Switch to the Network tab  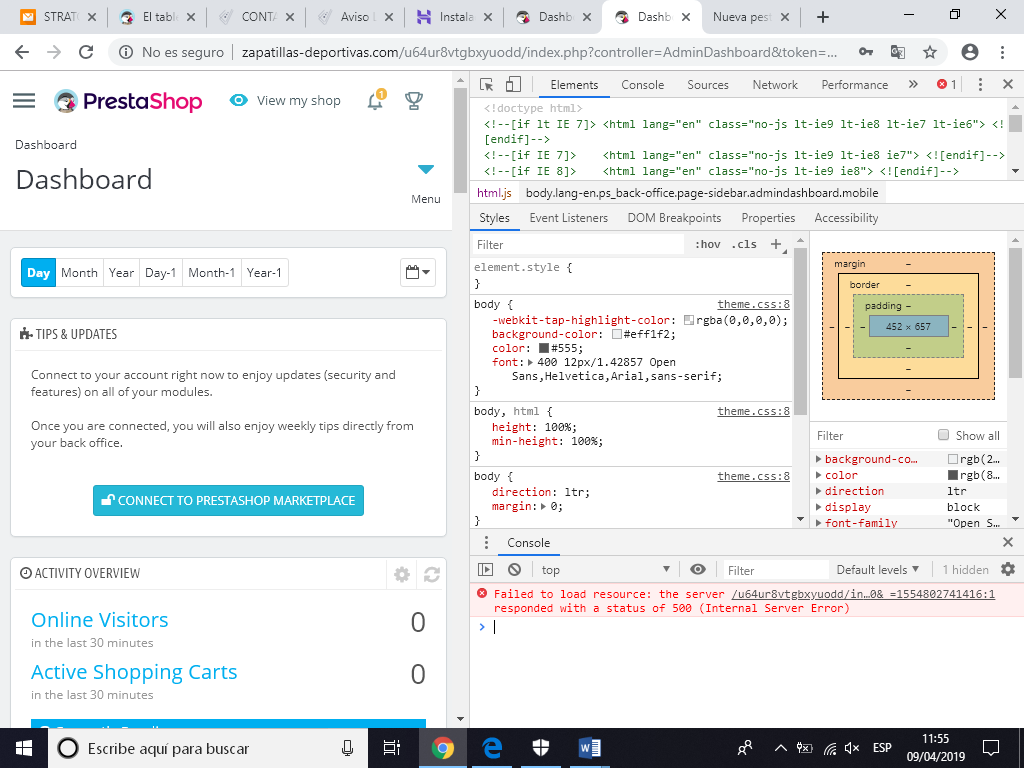pyautogui.click(x=775, y=85)
